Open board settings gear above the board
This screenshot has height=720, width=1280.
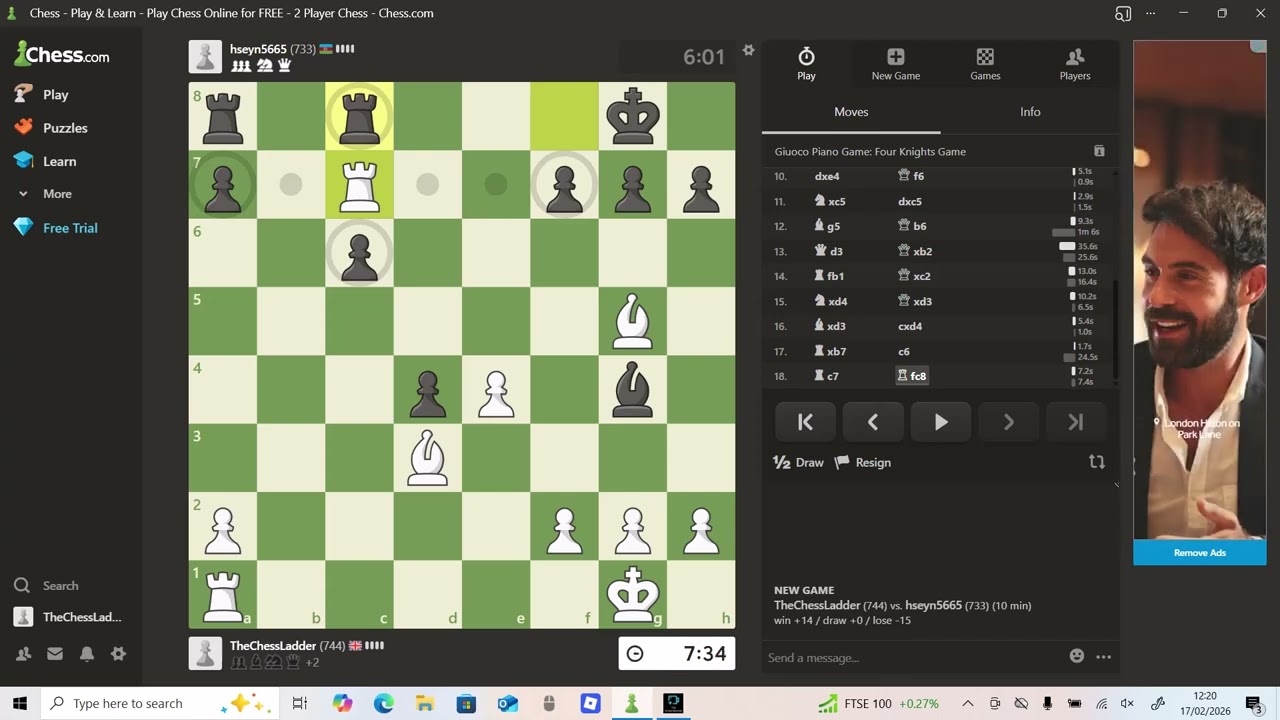tap(748, 50)
